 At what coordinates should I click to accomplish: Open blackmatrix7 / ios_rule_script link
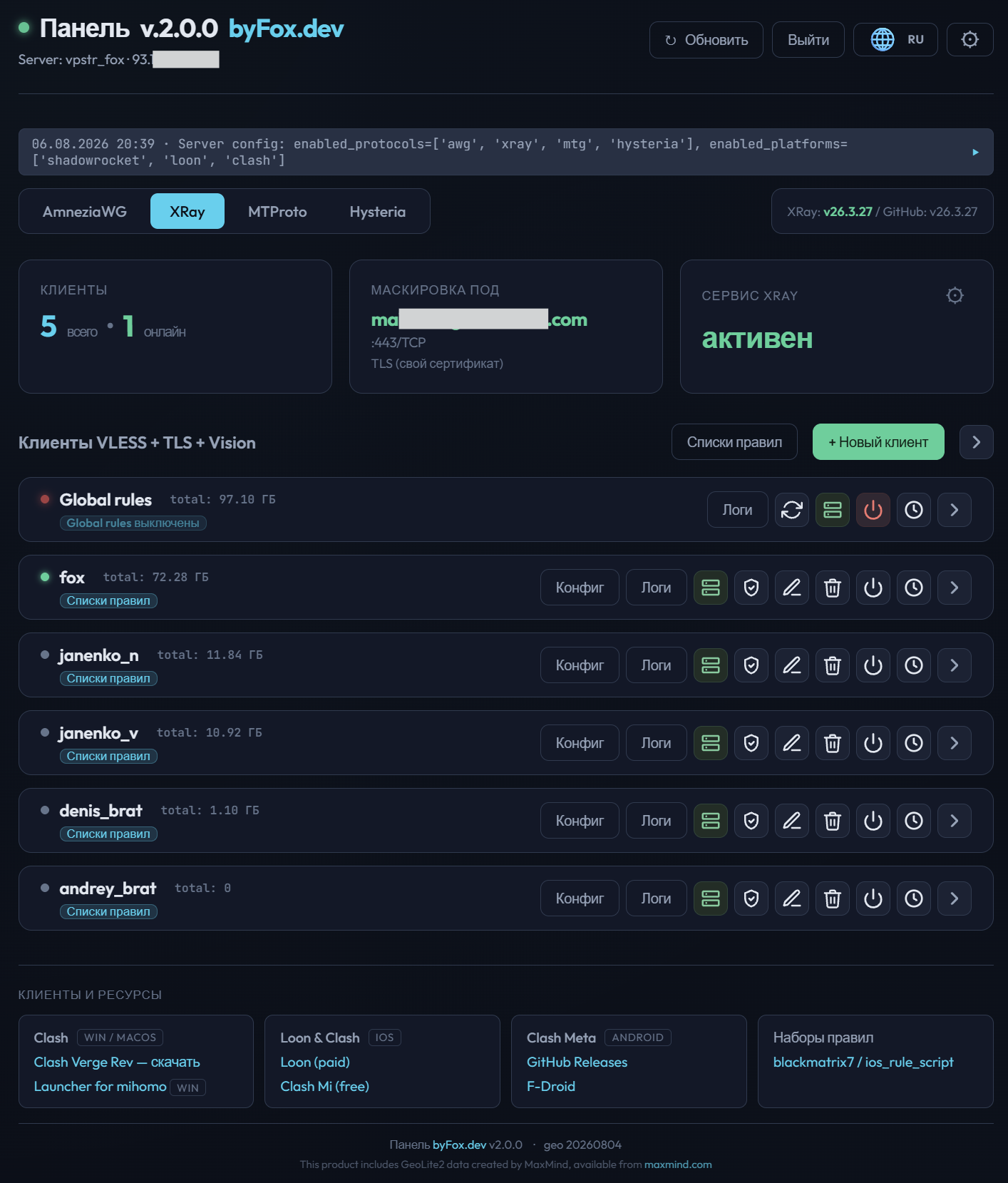pos(863,1062)
